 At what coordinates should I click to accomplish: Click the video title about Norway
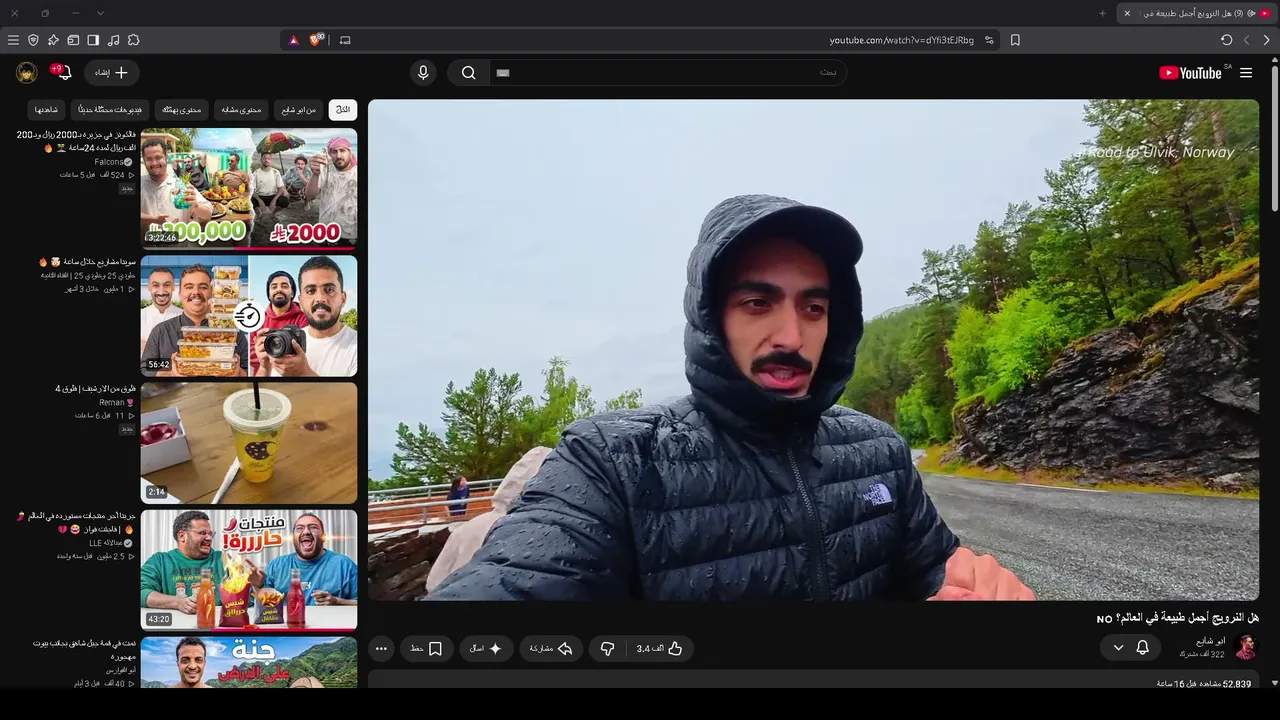[1177, 618]
